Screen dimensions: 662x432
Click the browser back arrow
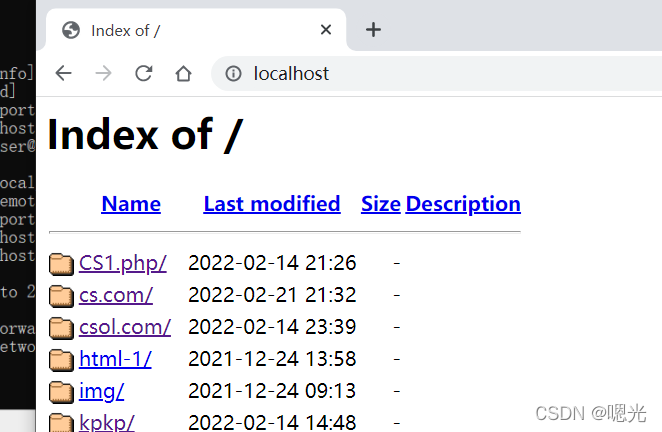pos(63,73)
